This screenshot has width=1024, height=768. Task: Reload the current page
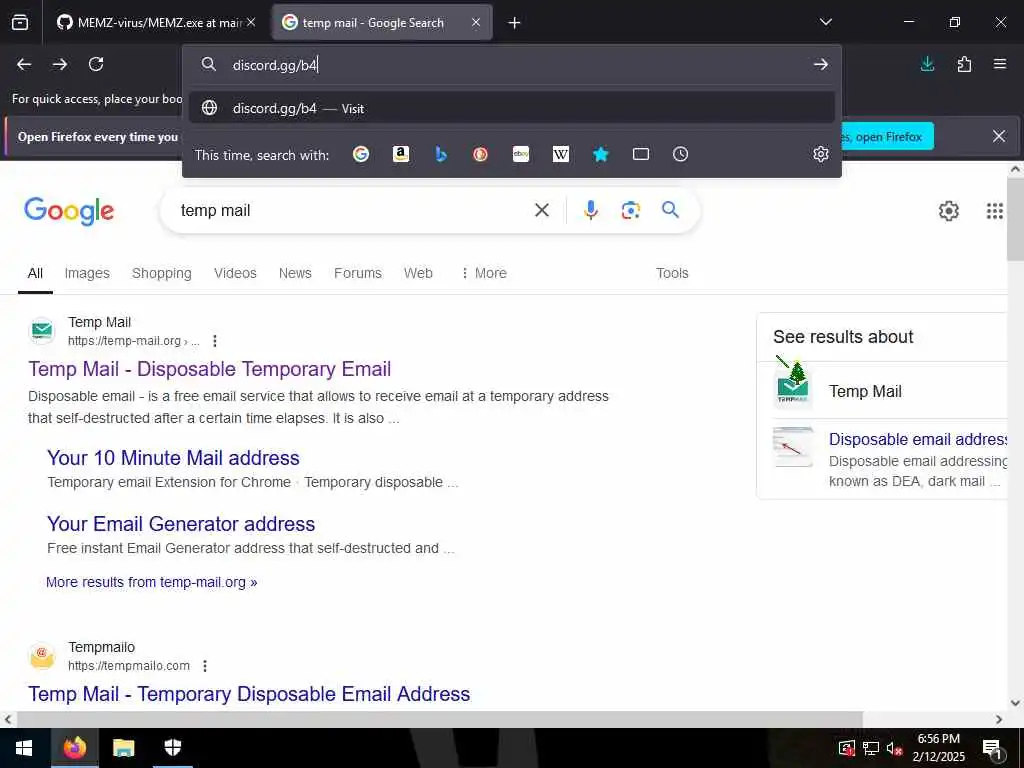96,64
